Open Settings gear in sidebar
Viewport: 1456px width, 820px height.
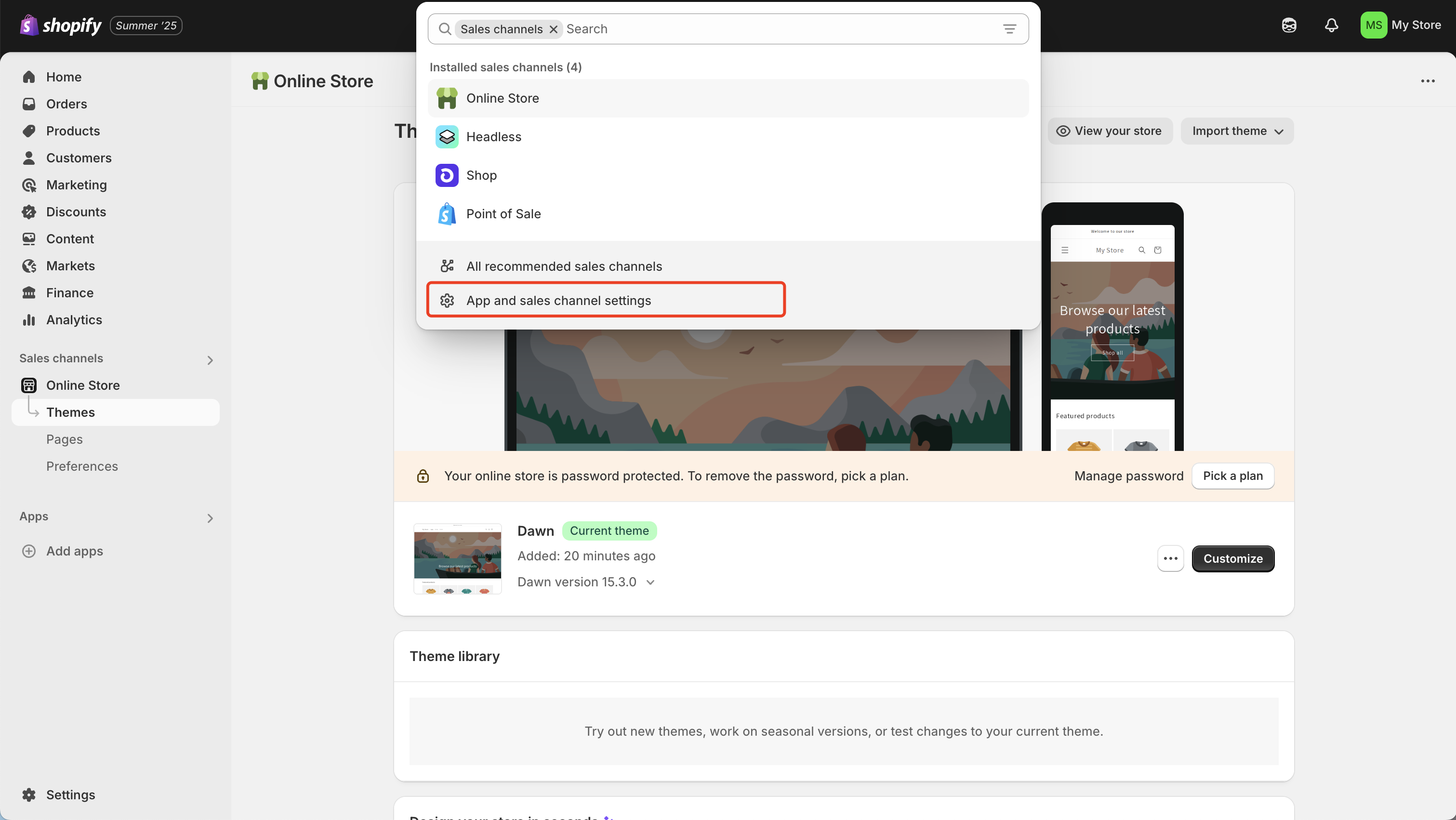point(29,794)
